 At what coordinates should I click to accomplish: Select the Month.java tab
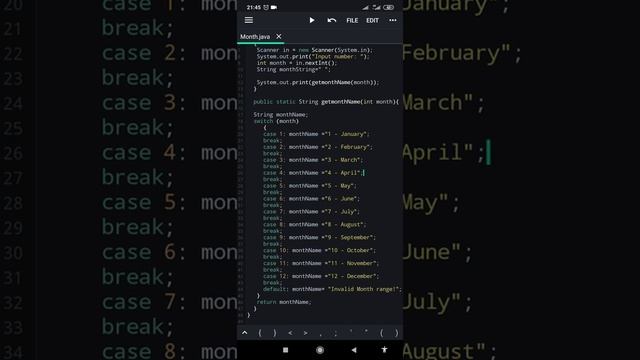(x=255, y=37)
